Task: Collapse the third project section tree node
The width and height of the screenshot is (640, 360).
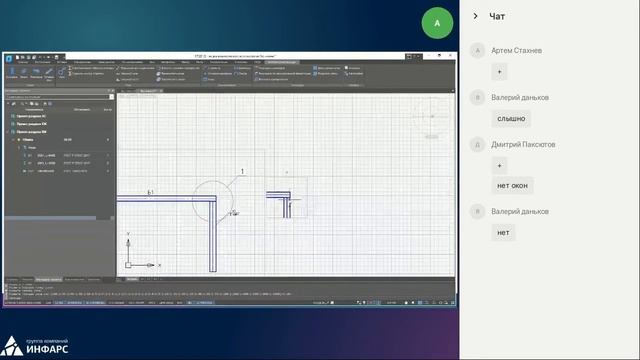Action: click(8, 132)
